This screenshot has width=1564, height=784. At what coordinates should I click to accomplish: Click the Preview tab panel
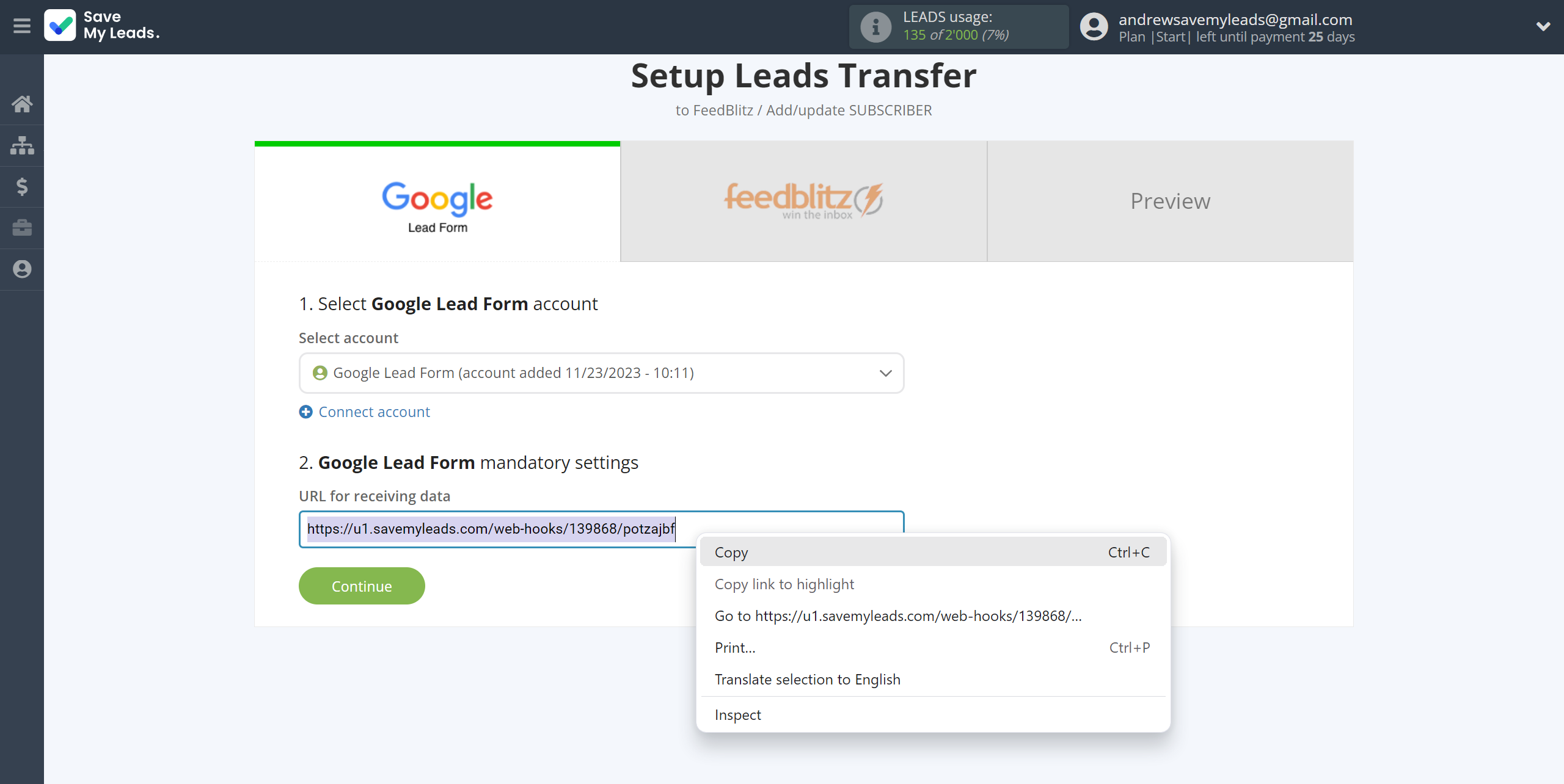click(x=1170, y=200)
